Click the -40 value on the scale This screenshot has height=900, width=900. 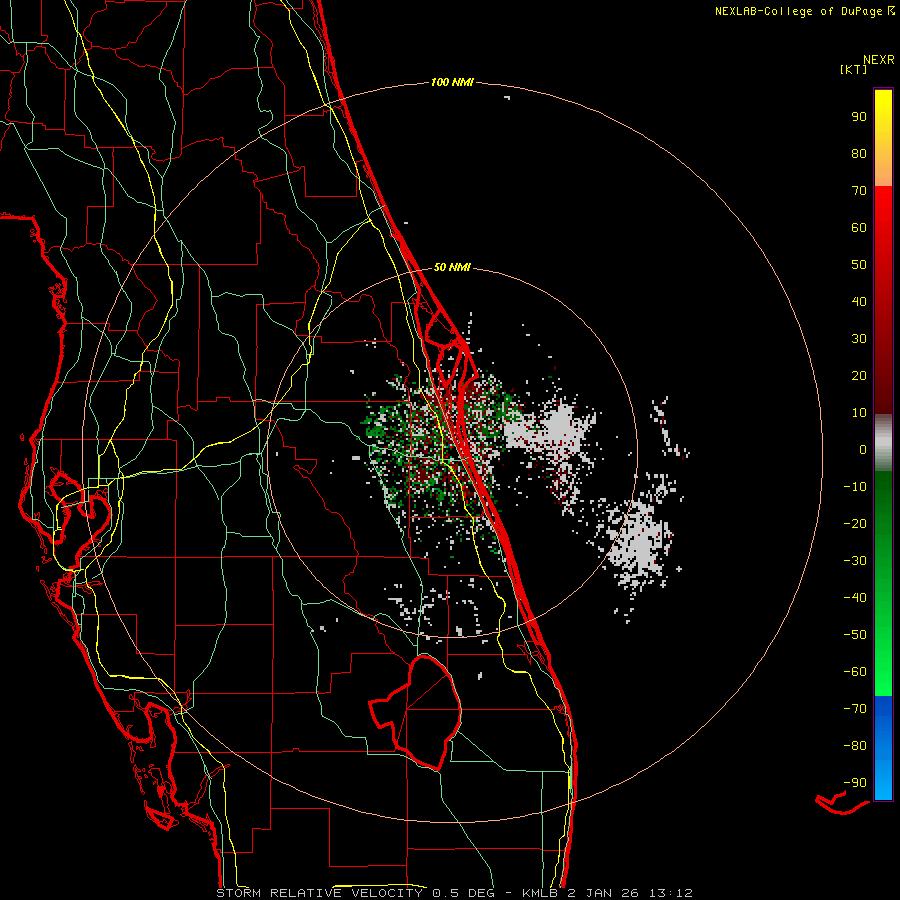(x=855, y=598)
